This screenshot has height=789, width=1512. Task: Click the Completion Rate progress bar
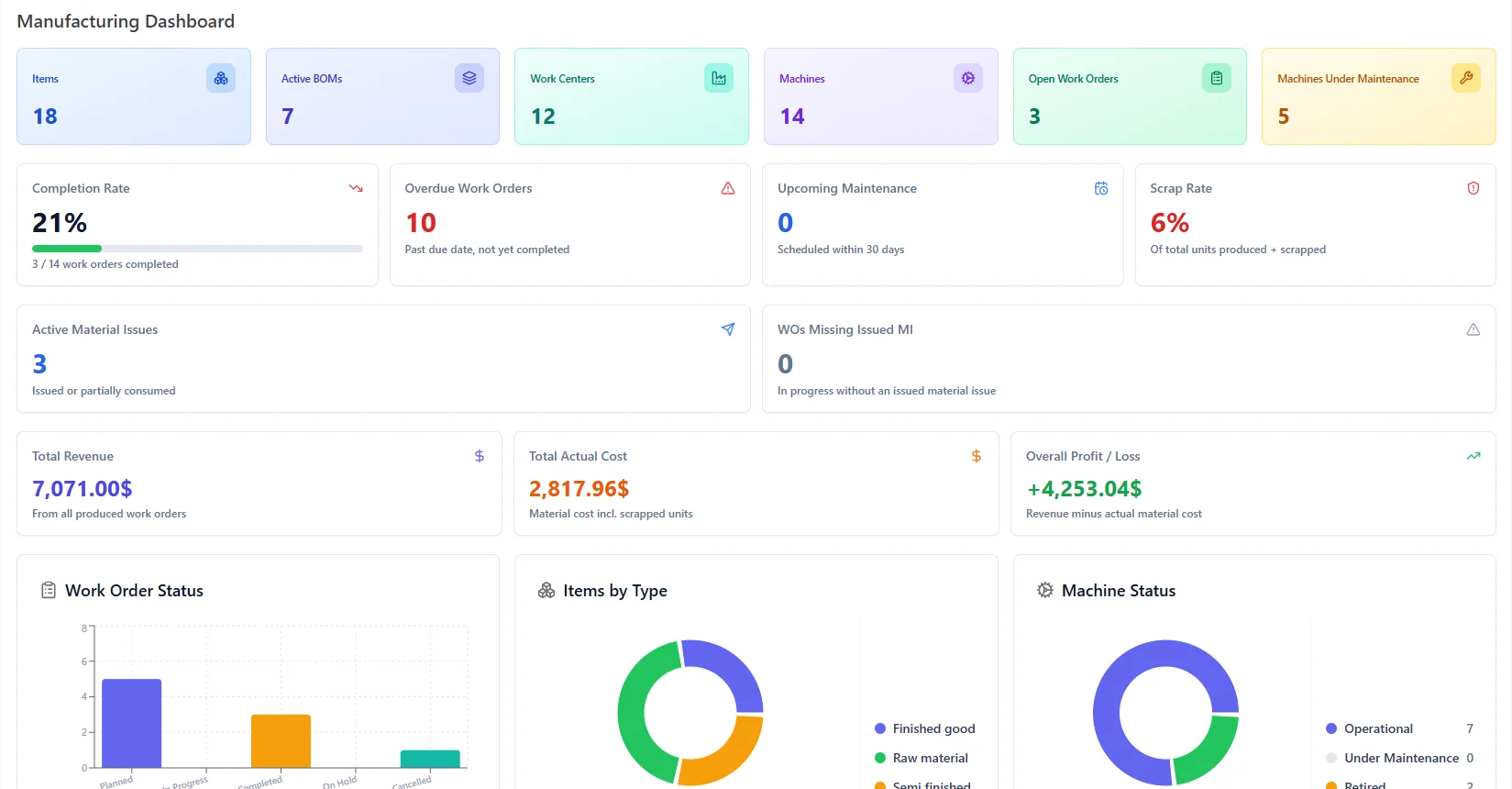[x=197, y=249]
